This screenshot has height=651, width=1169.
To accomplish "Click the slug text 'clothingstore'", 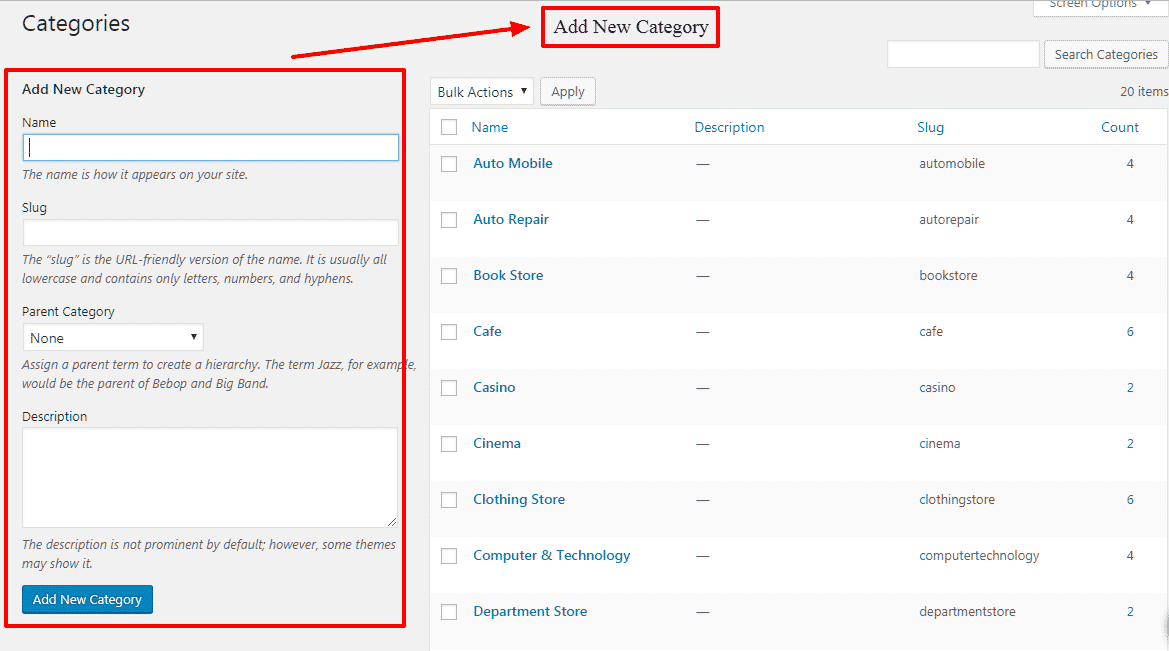I will coord(957,499).
